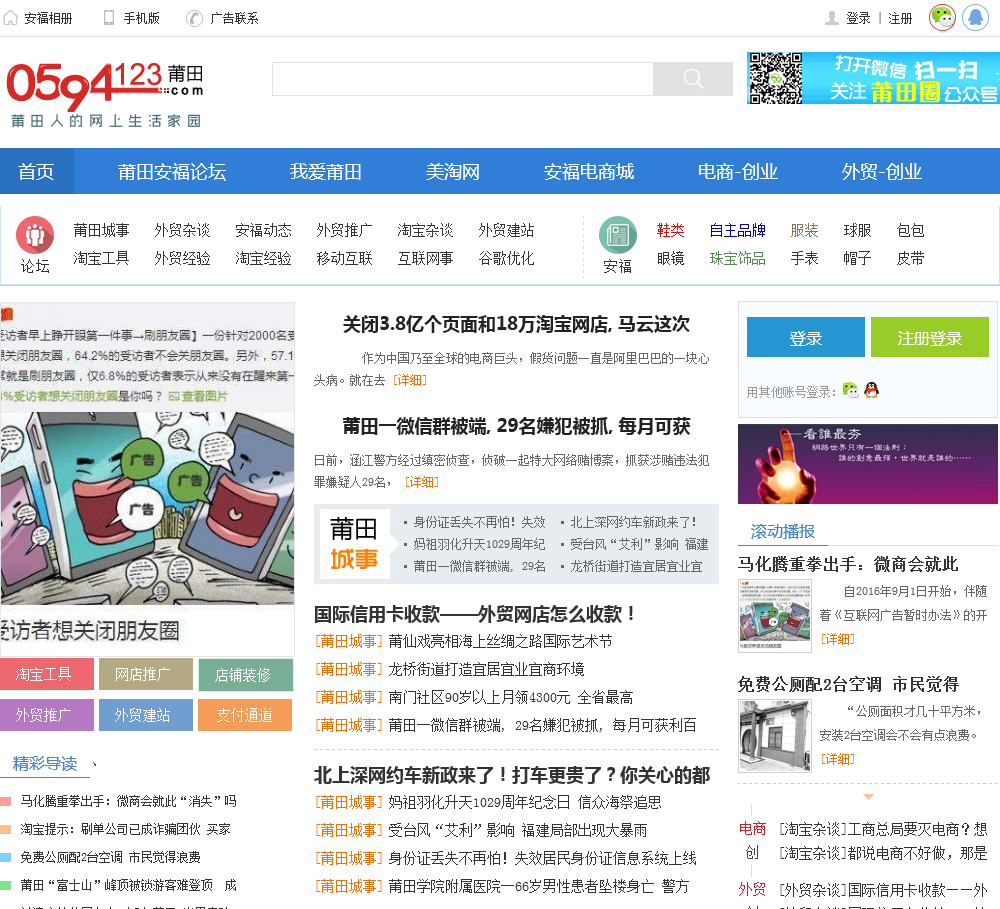Click the 看谁最夯 purple banner image
Screen dimensions: 1000x909
coord(868,464)
